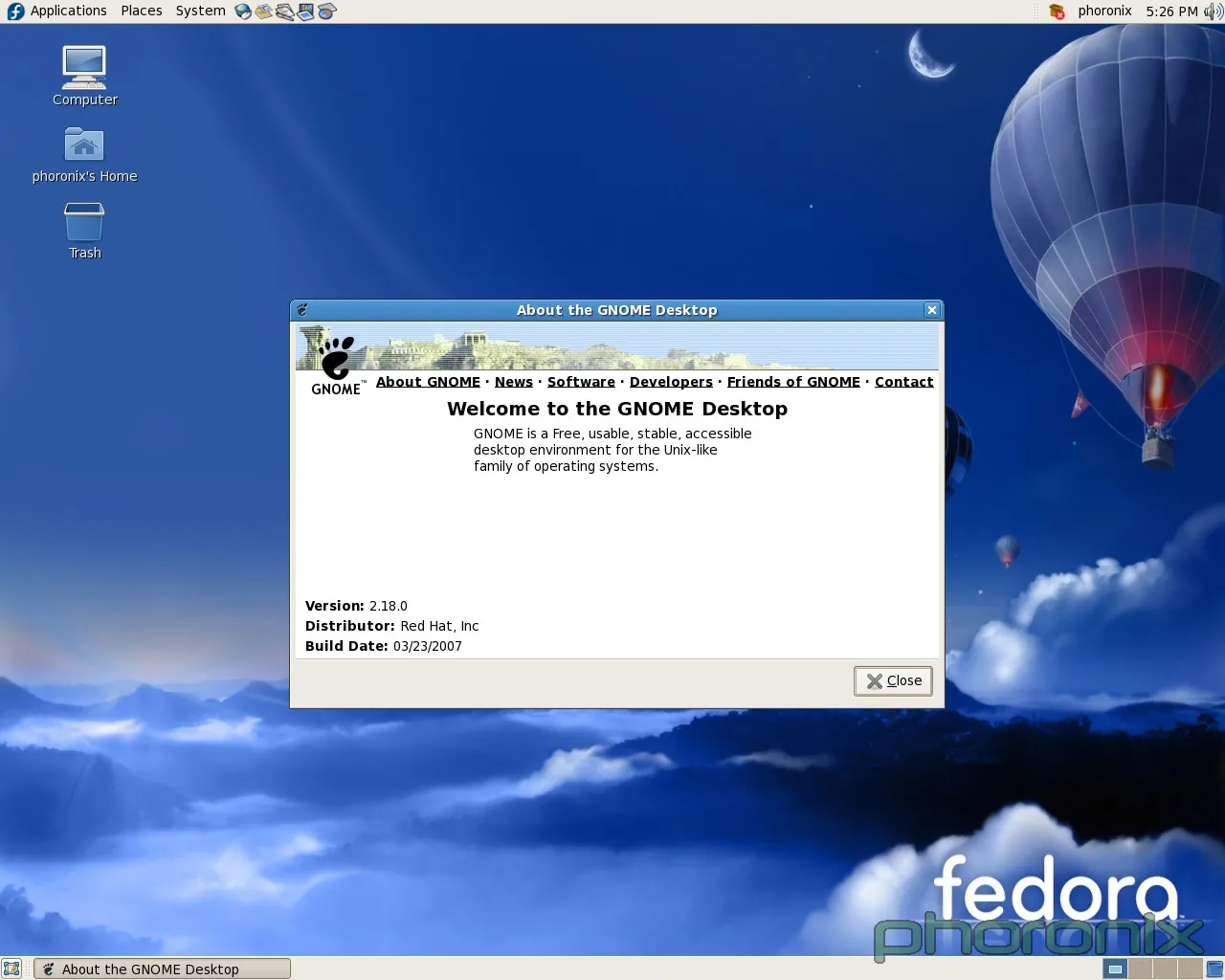Click the Welcome to the GNOME Desktop heading
The image size is (1225, 980).
[x=617, y=409]
